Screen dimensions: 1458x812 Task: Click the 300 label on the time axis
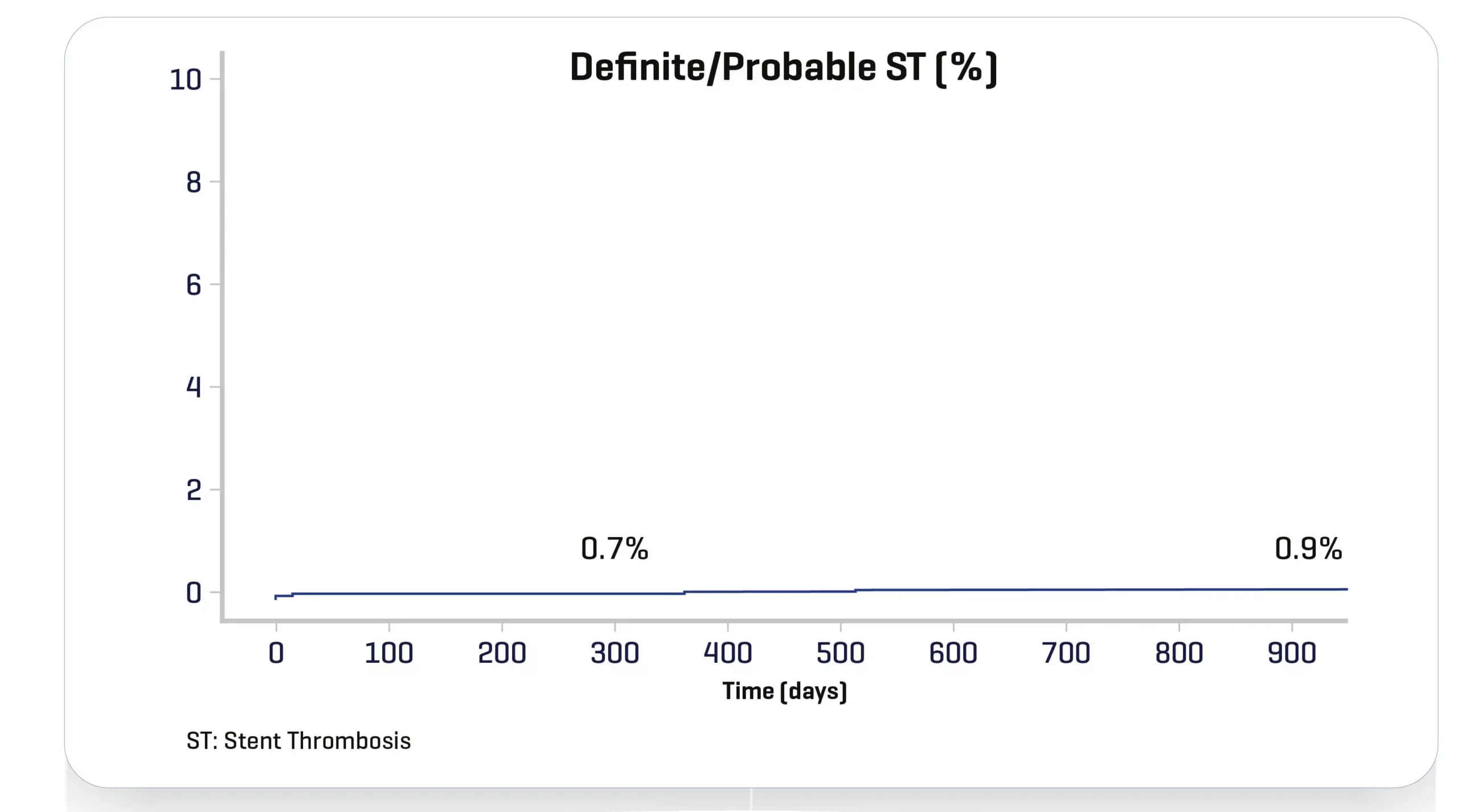point(615,653)
